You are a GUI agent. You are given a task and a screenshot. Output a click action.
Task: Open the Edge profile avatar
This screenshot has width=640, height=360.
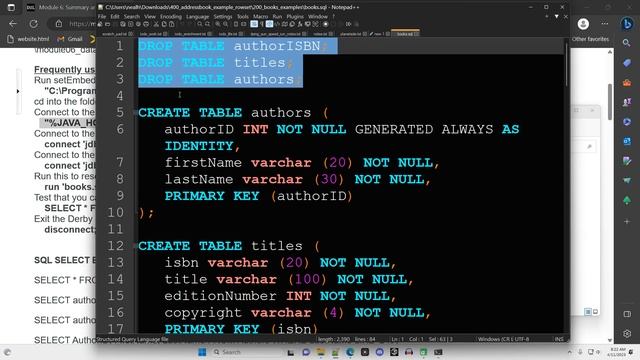click(583, 24)
